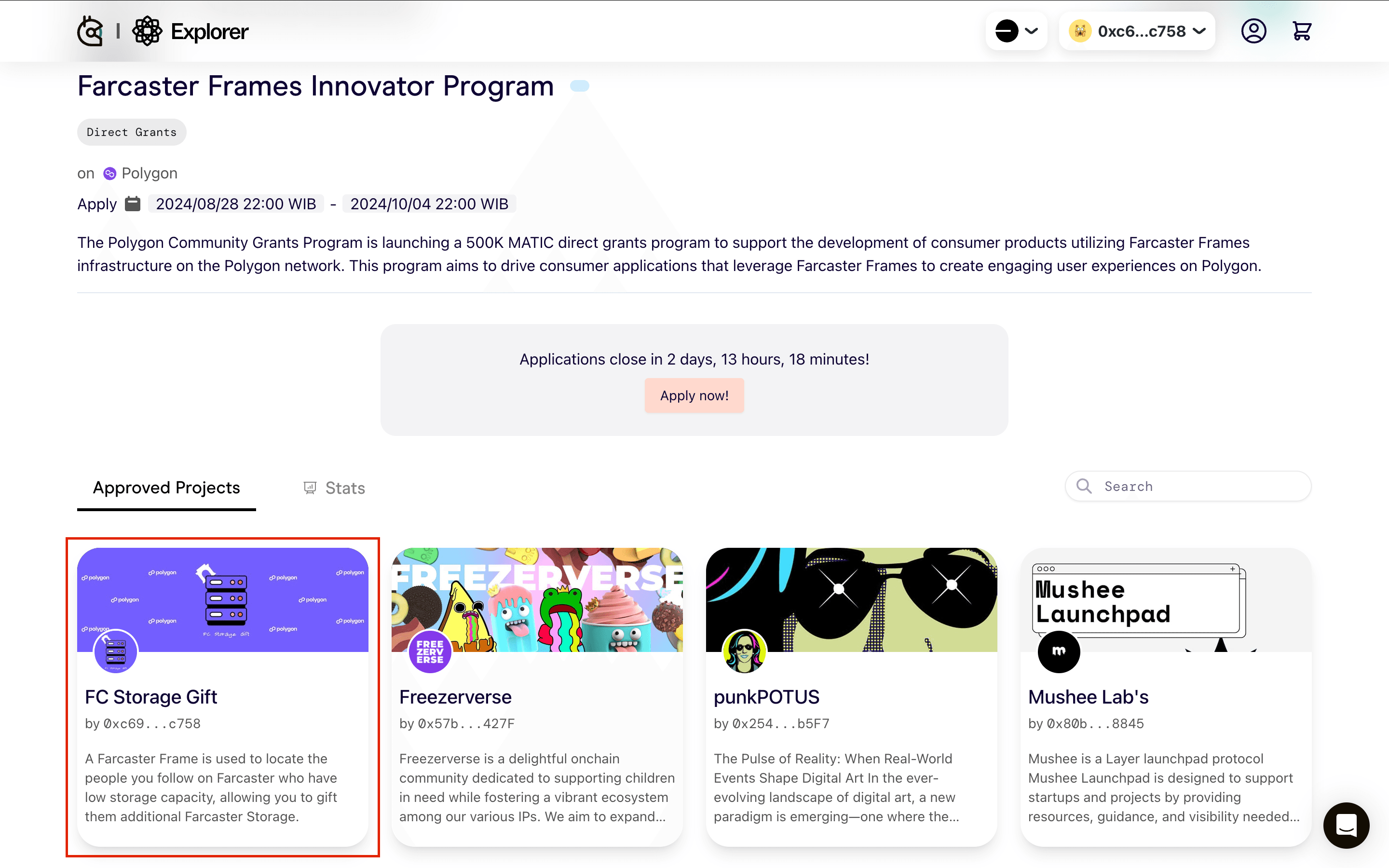The width and height of the screenshot is (1389, 868).
Task: Click the Gitcoin logo icon
Action: 90,31
